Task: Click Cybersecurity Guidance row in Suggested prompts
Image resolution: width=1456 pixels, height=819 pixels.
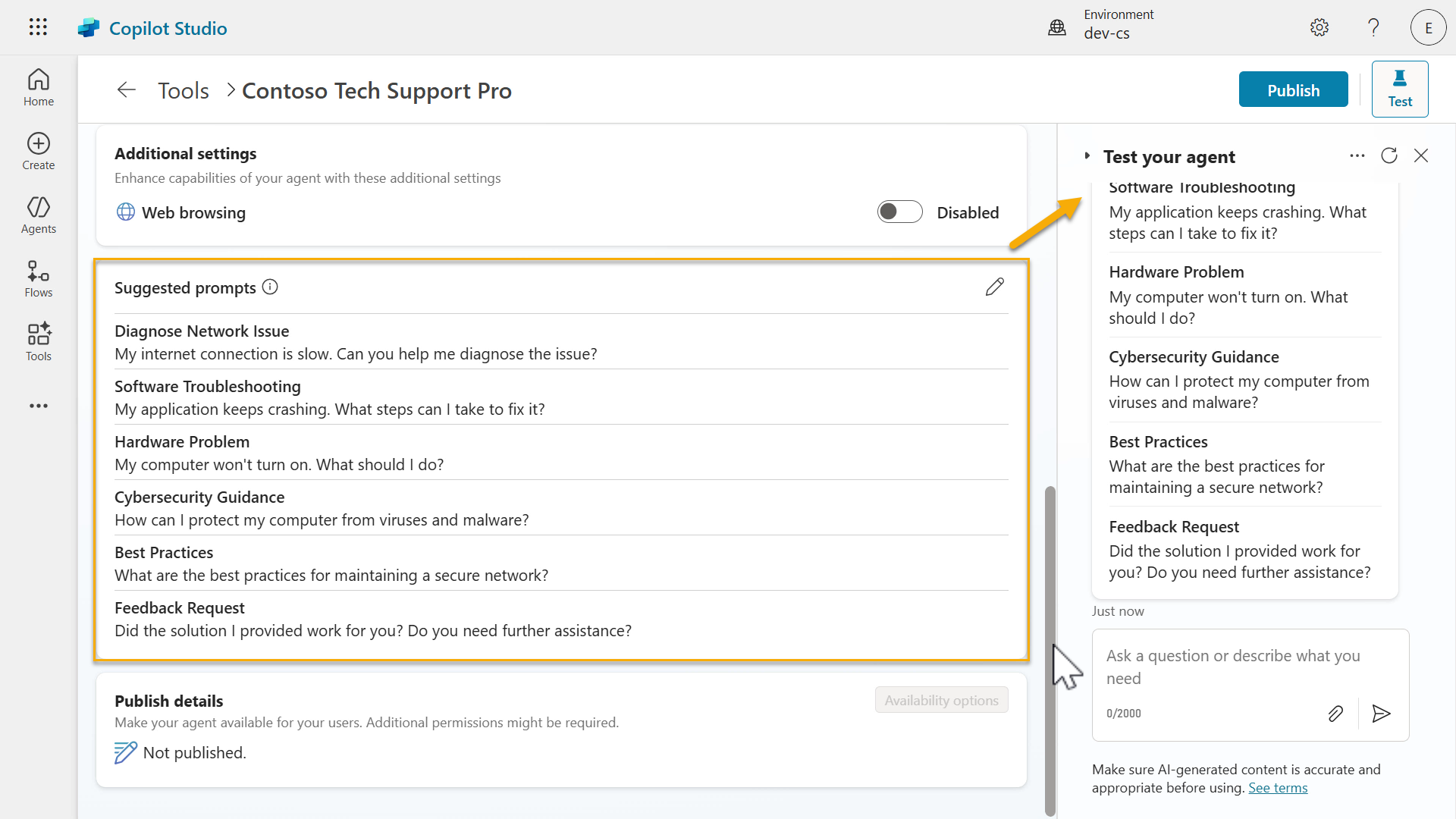Action: [561, 508]
